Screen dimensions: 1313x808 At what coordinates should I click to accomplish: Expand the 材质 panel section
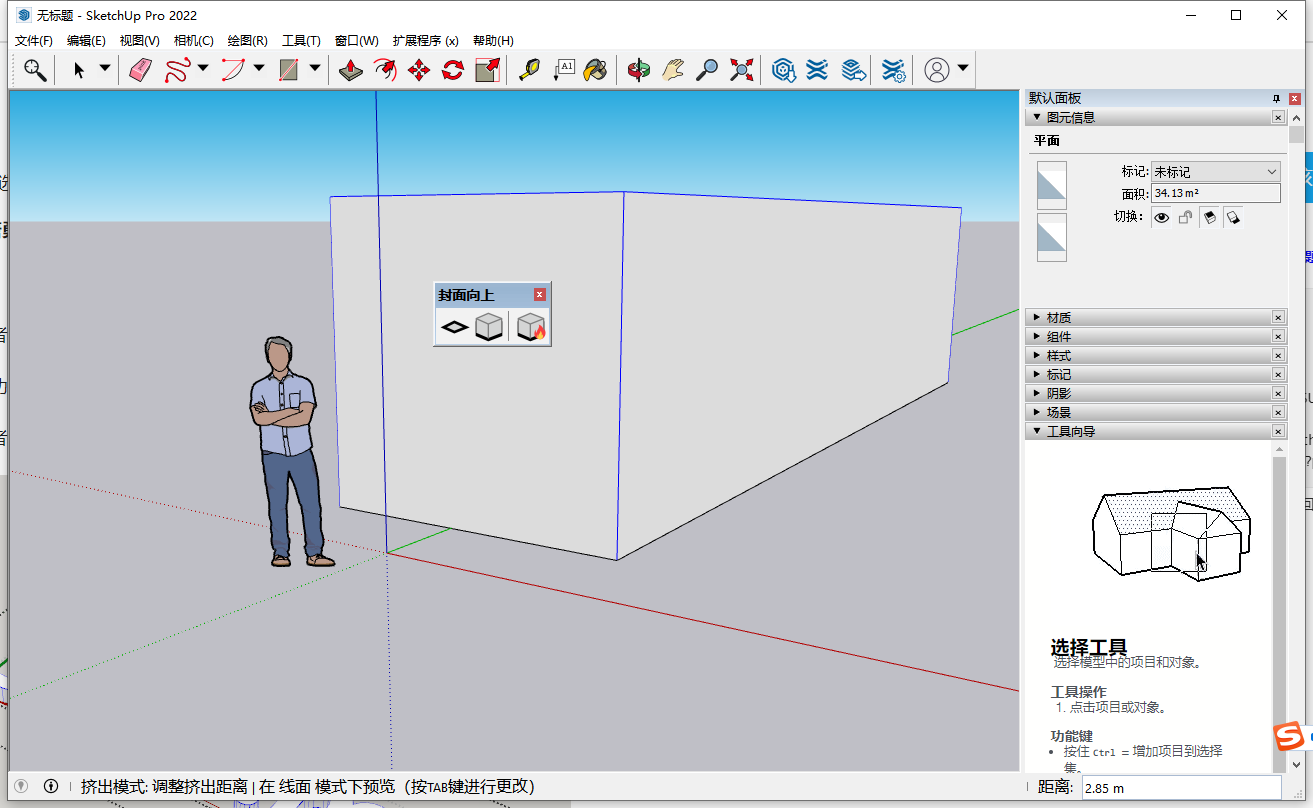[1058, 317]
